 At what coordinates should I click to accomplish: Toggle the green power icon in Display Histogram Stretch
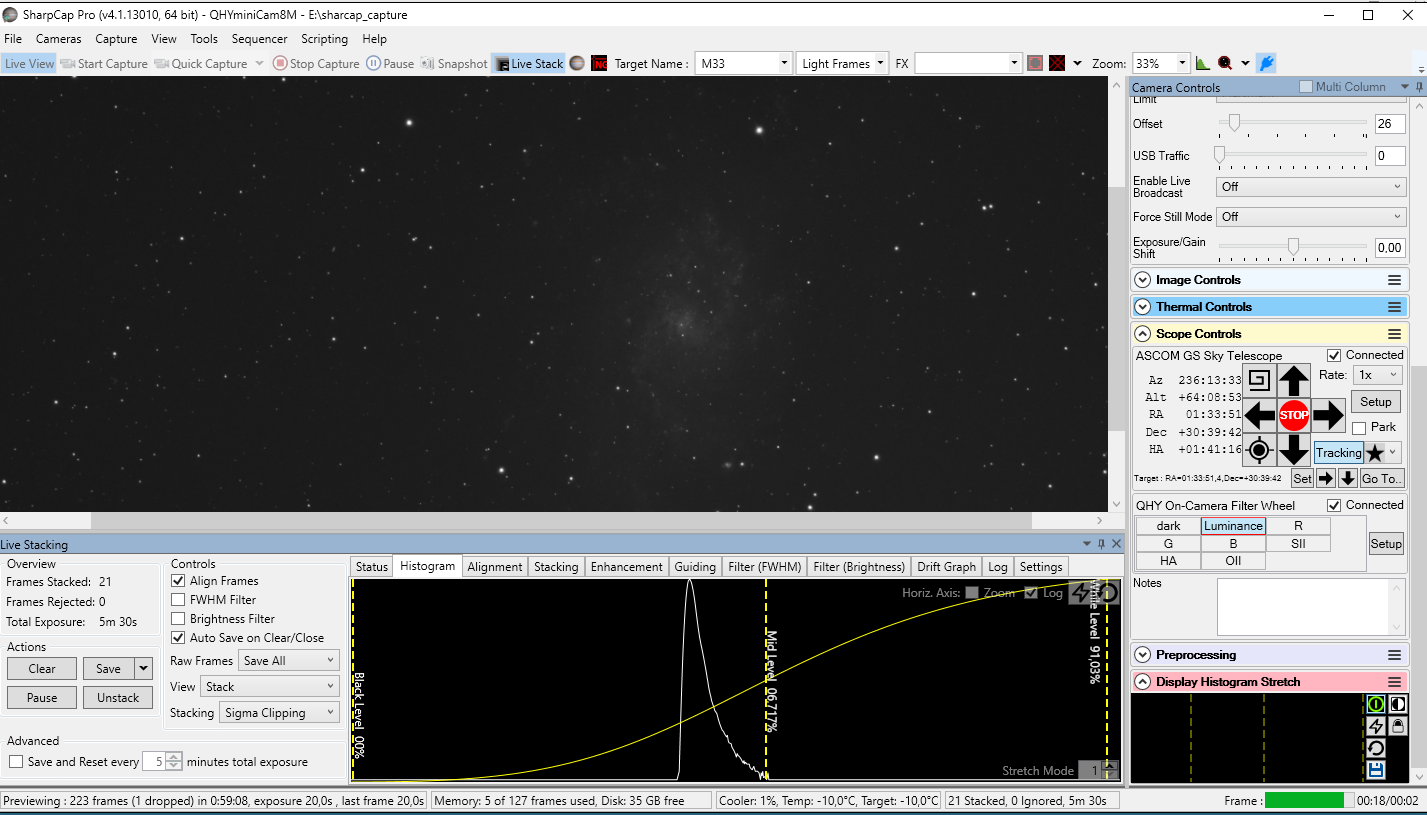click(x=1376, y=705)
